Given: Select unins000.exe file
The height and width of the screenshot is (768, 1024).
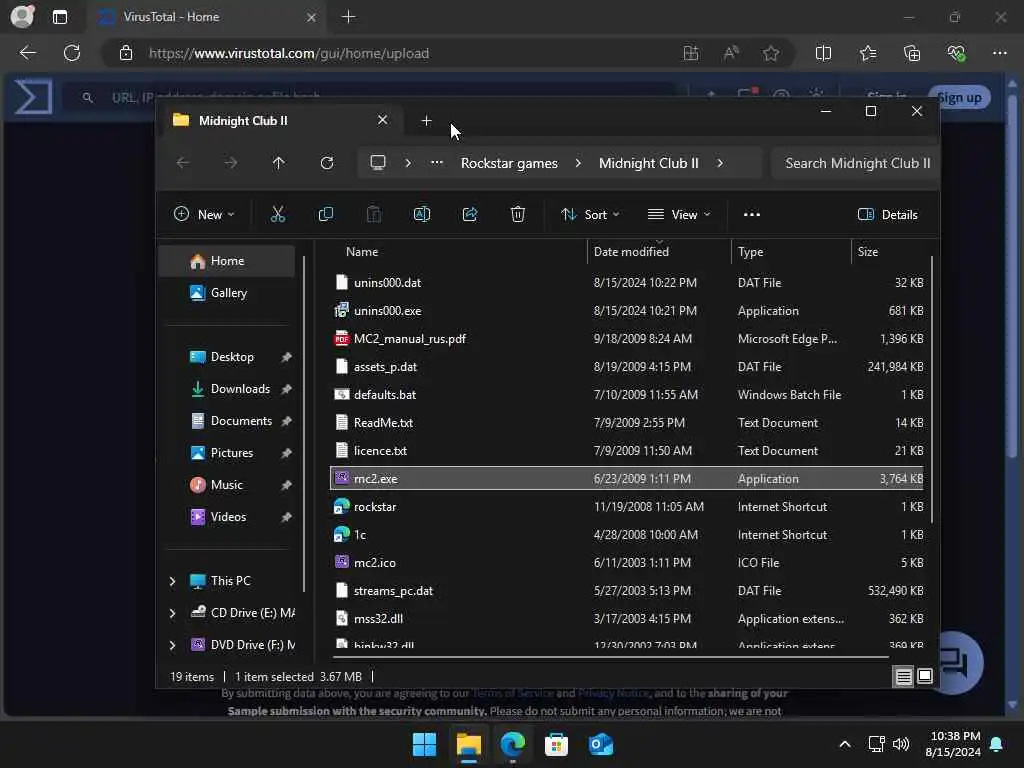Looking at the screenshot, I should pyautogui.click(x=627, y=311).
